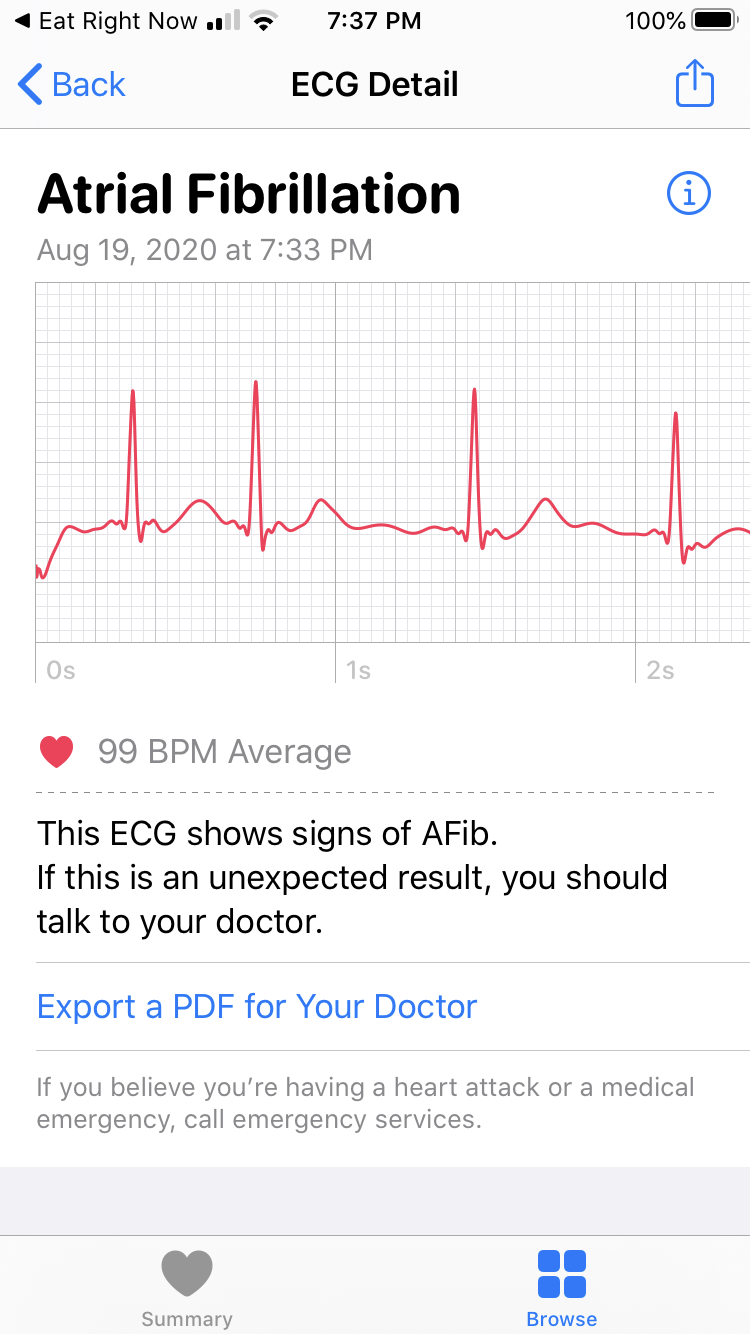Tap the 7:37 PM clock in the status bar

(x=375, y=21)
